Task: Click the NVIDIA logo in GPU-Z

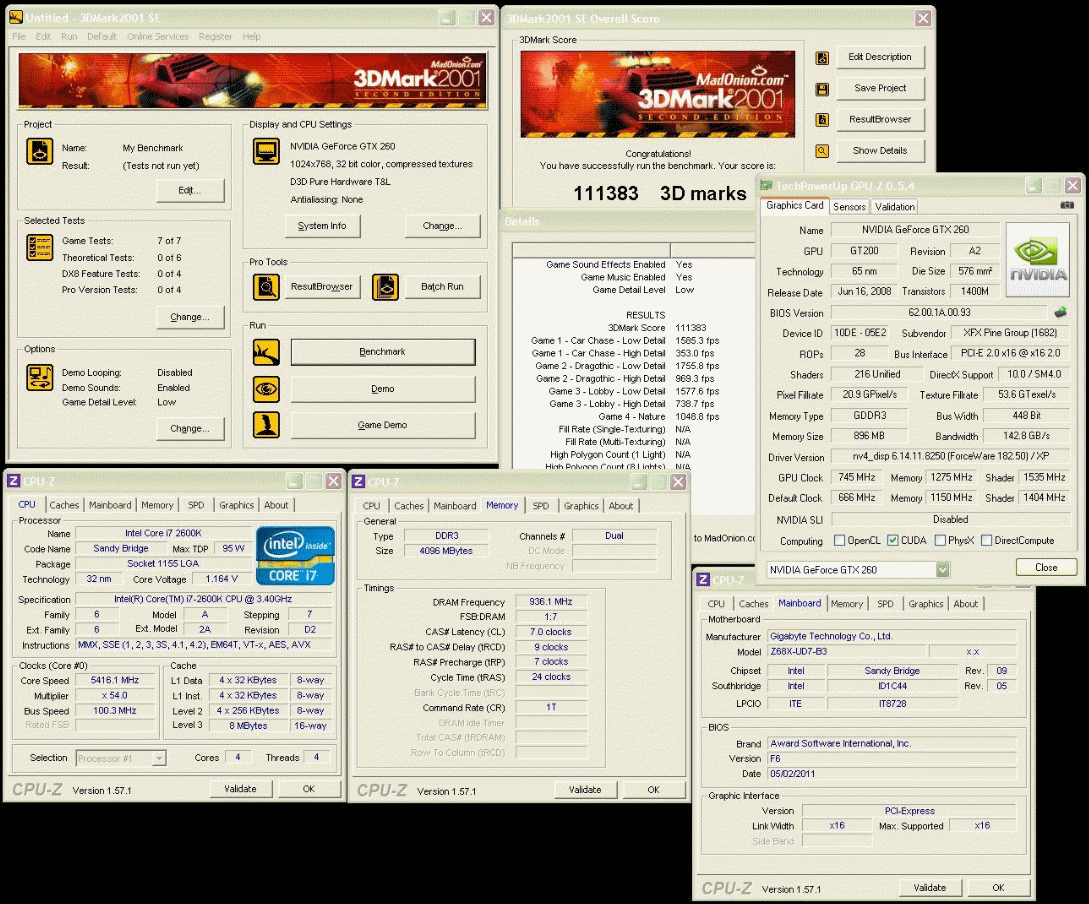Action: 1038,260
